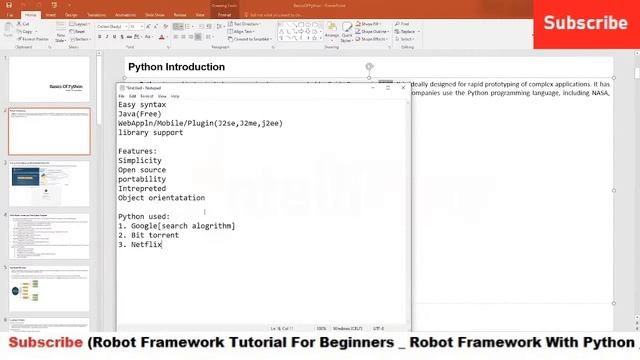Toggle Justify paragraph alignment
Screen dimensions: 640x360
coord(198,37)
